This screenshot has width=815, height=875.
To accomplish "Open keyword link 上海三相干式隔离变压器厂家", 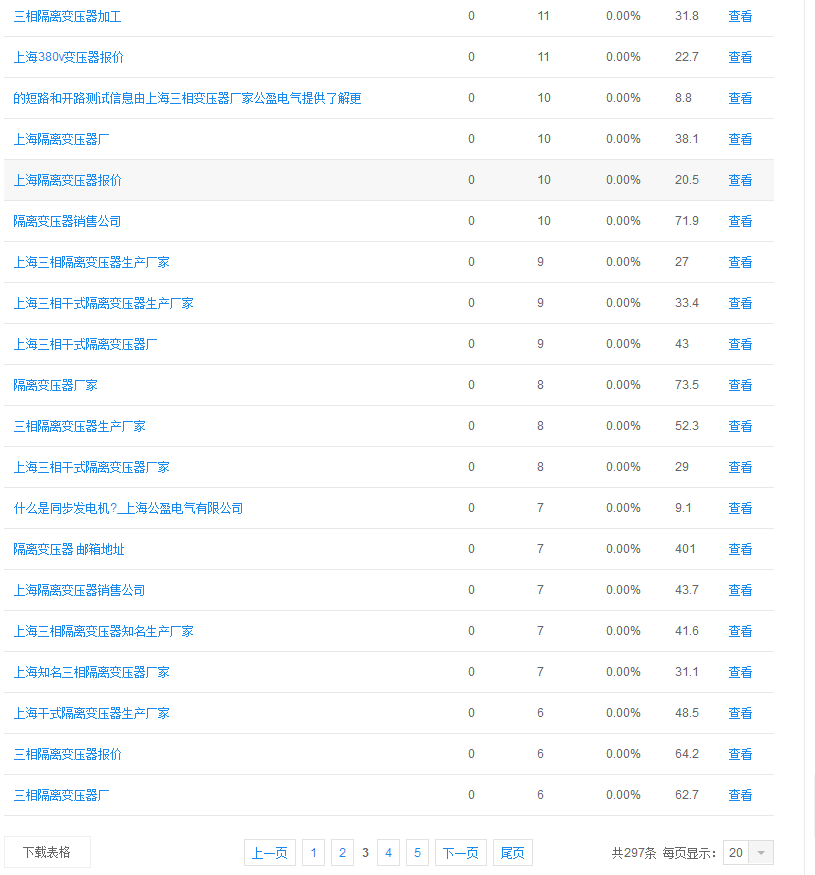I will pos(92,468).
